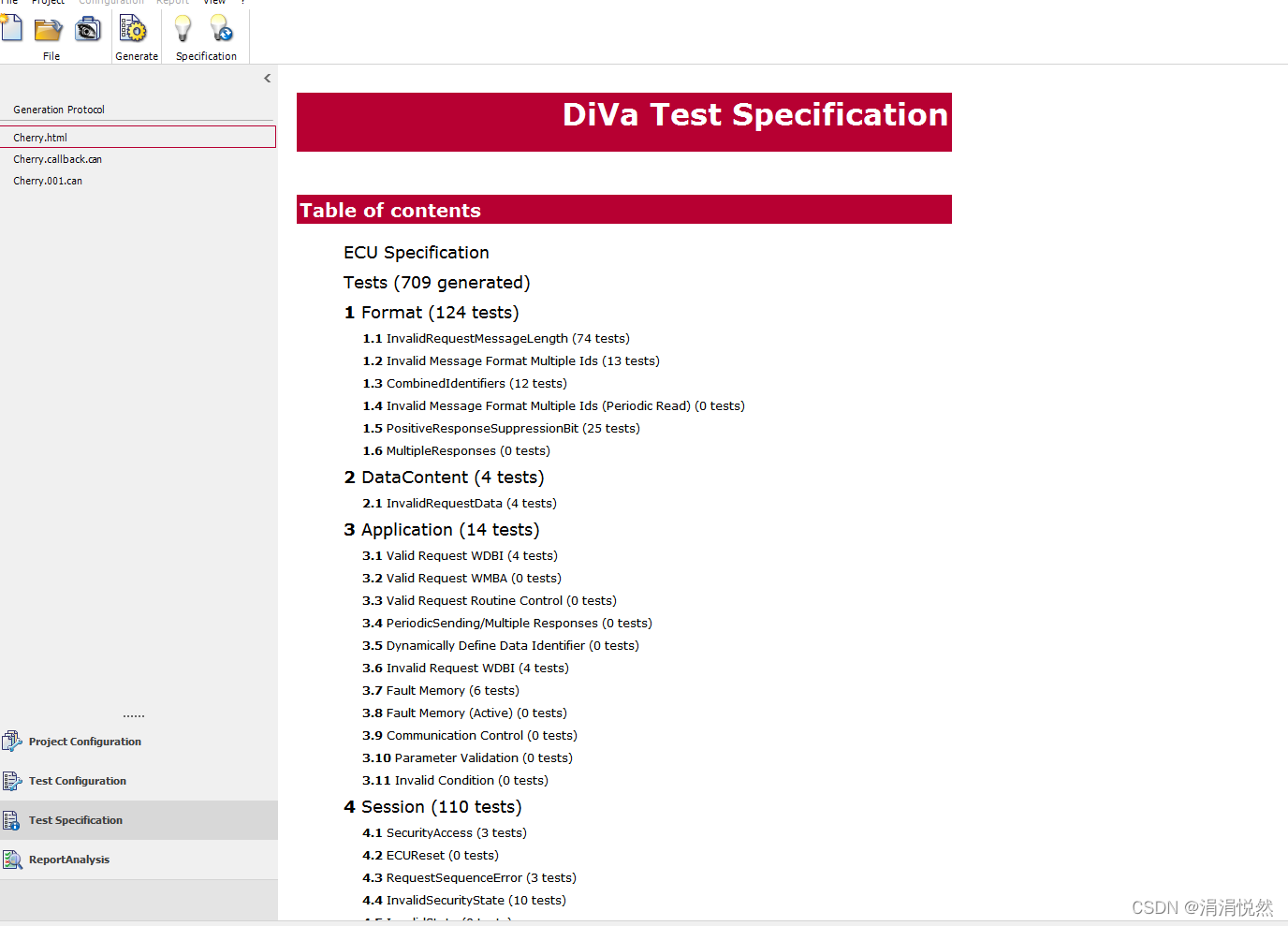1288x926 pixels.
Task: Open 3.8 Fault Memory (Active)
Action: point(465,713)
